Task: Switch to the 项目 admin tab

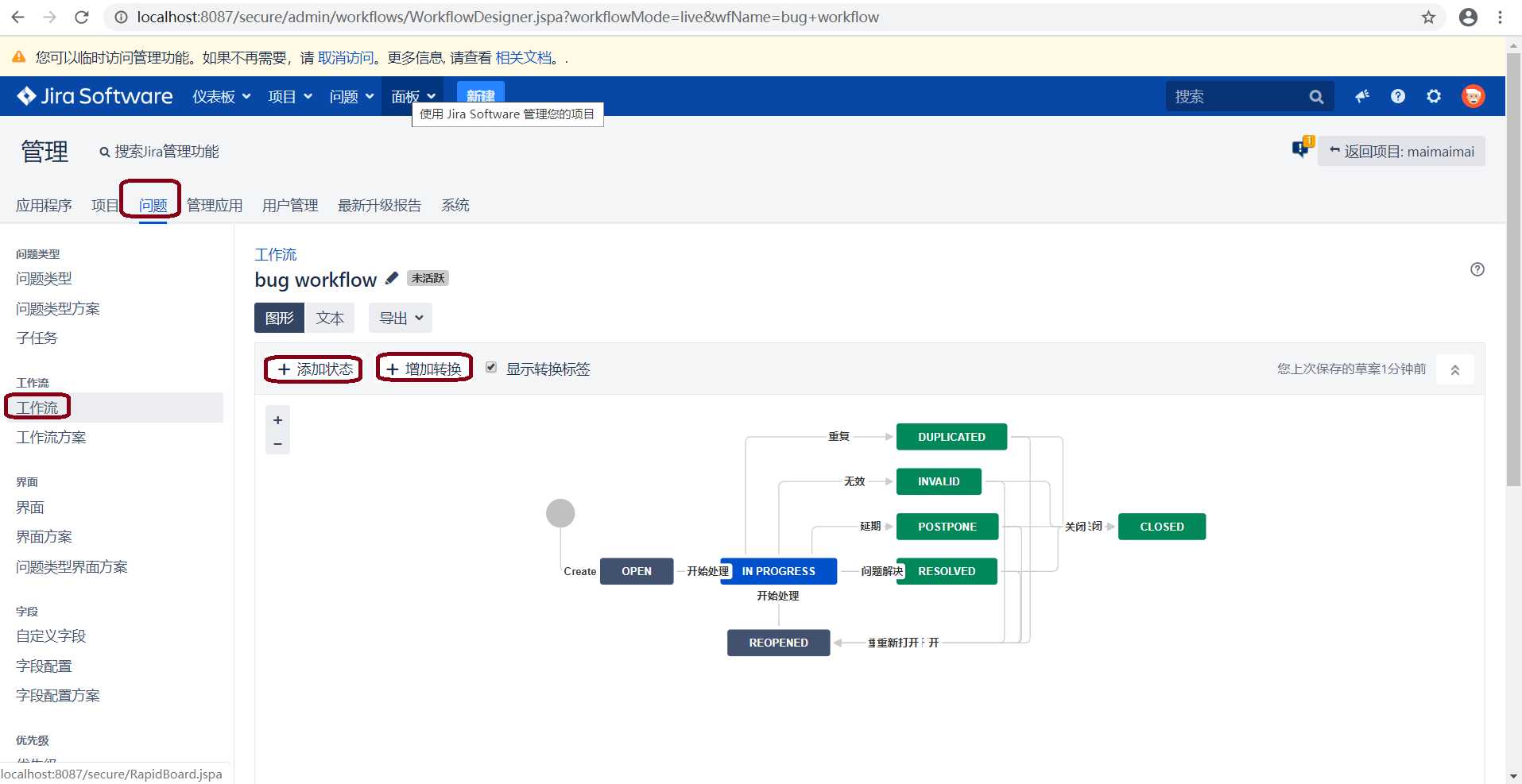Action: [105, 205]
